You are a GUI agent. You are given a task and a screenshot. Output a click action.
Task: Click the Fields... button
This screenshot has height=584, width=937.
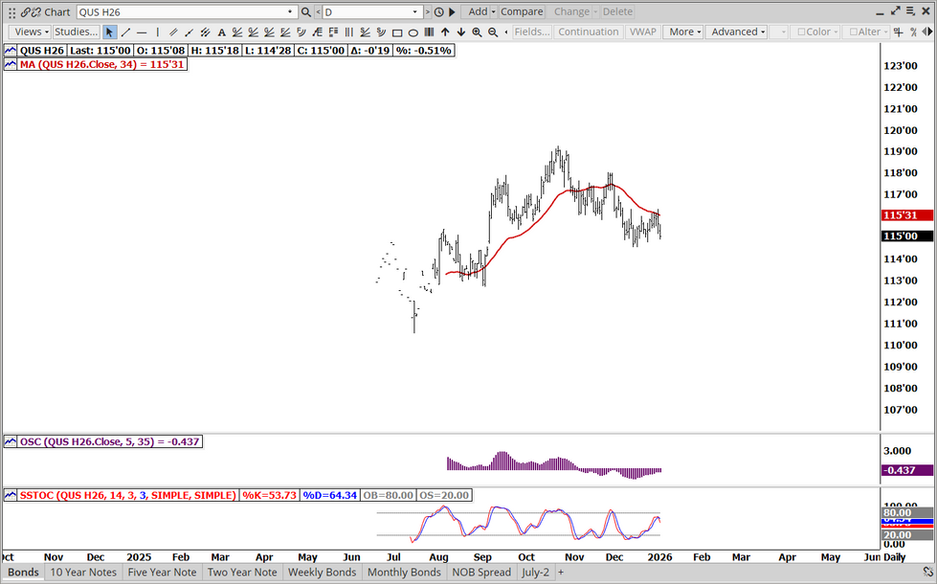coord(532,32)
